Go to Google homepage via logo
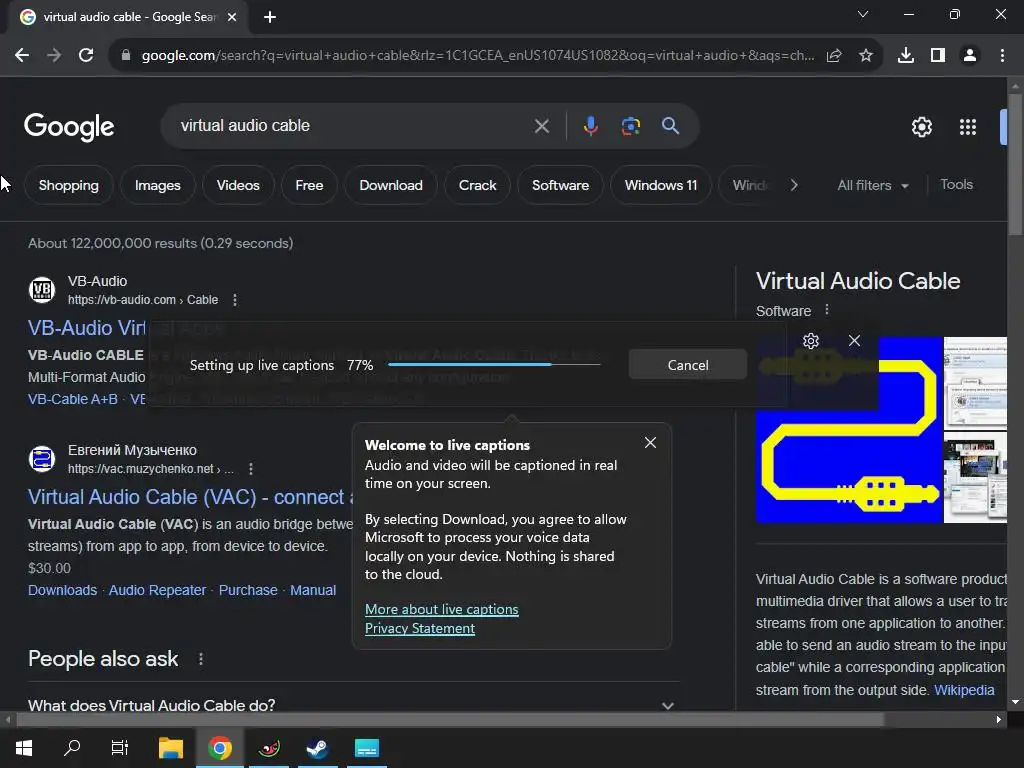Screen dimensions: 1024x768 coord(69,127)
